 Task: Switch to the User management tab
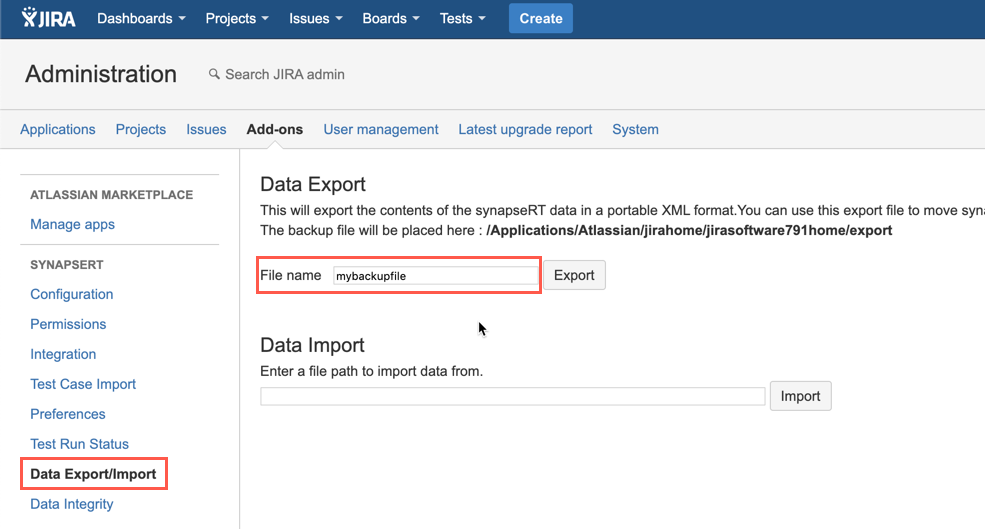pos(381,129)
